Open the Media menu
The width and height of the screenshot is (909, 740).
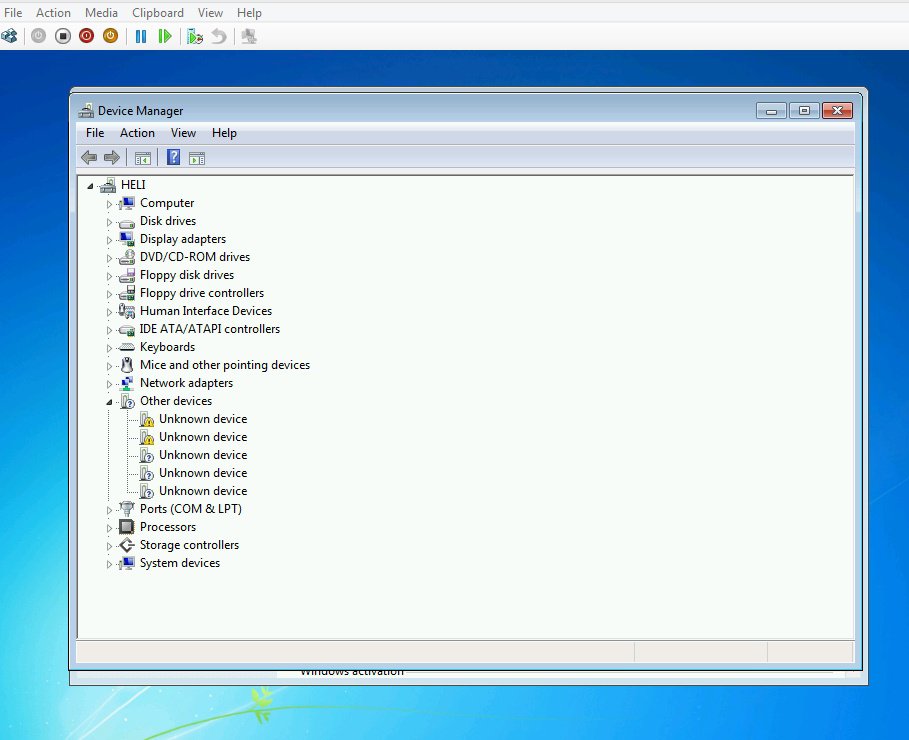101,12
